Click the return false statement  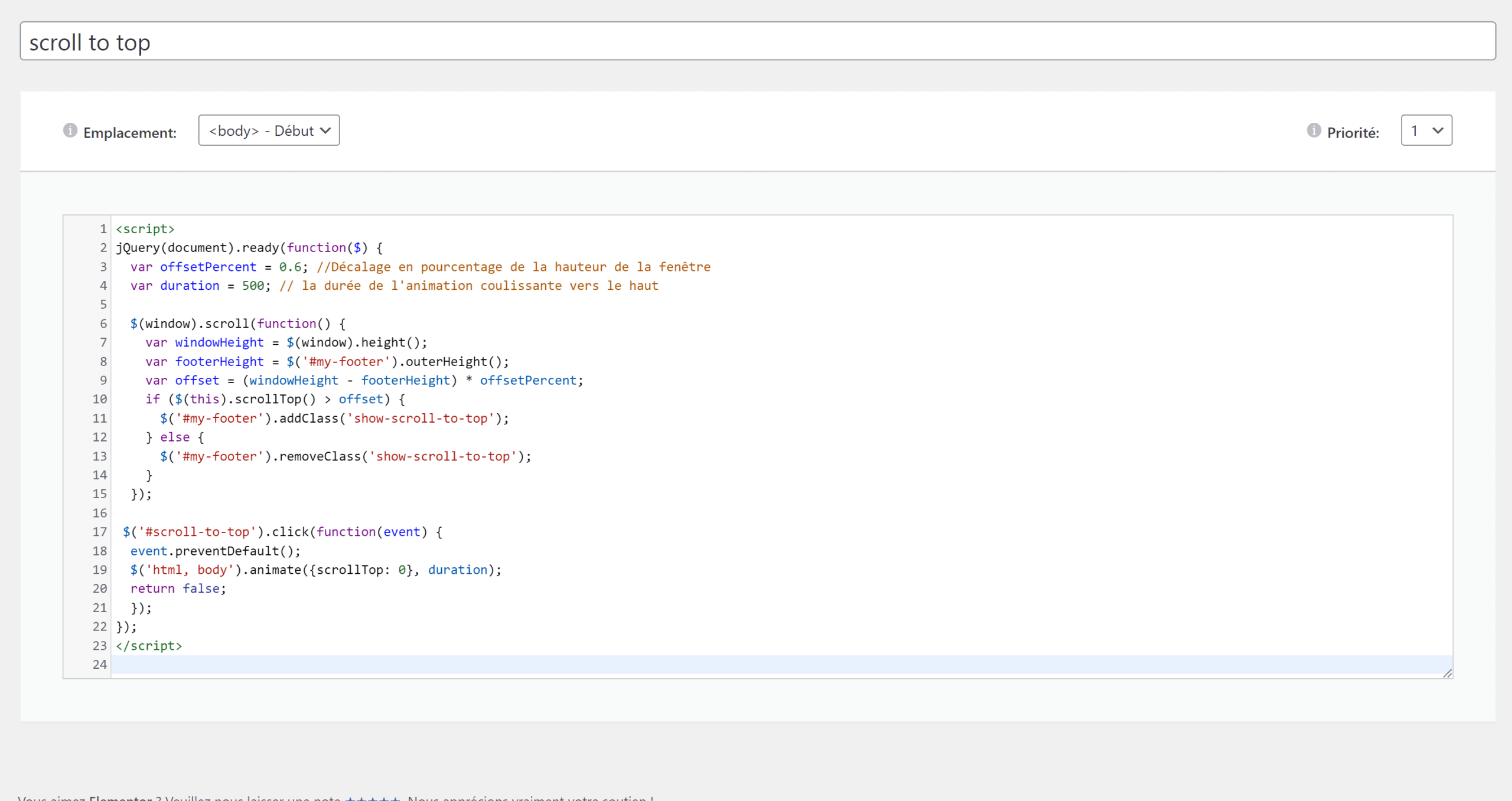178,589
